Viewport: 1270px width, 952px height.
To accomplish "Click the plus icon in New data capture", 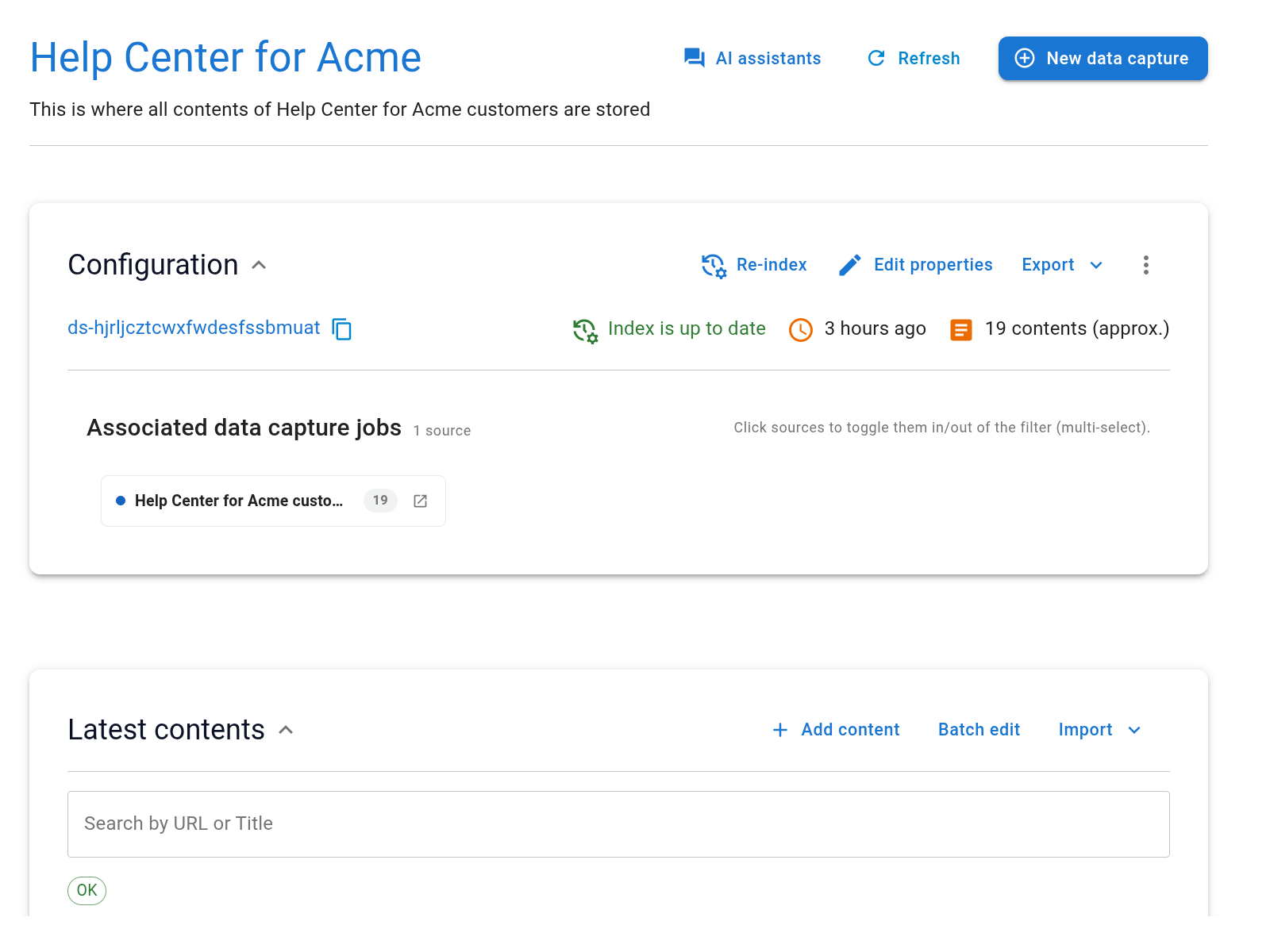I will point(1025,58).
